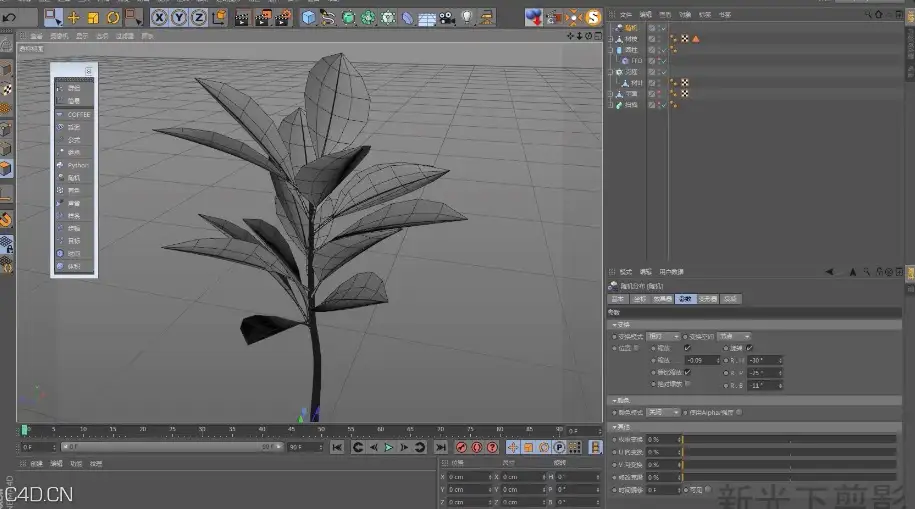This screenshot has height=509, width=915.
Task: Toggle Autokeying red button
Action: 477,447
